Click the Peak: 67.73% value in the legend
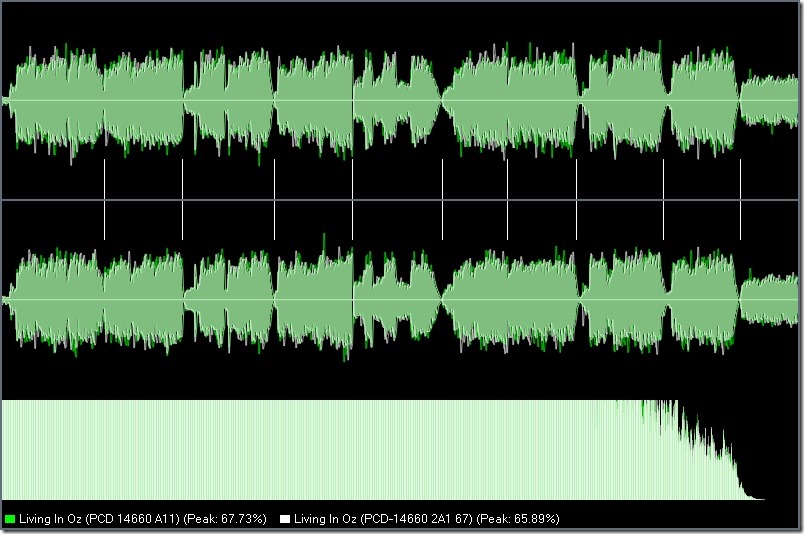804x534 pixels. (x=225, y=519)
